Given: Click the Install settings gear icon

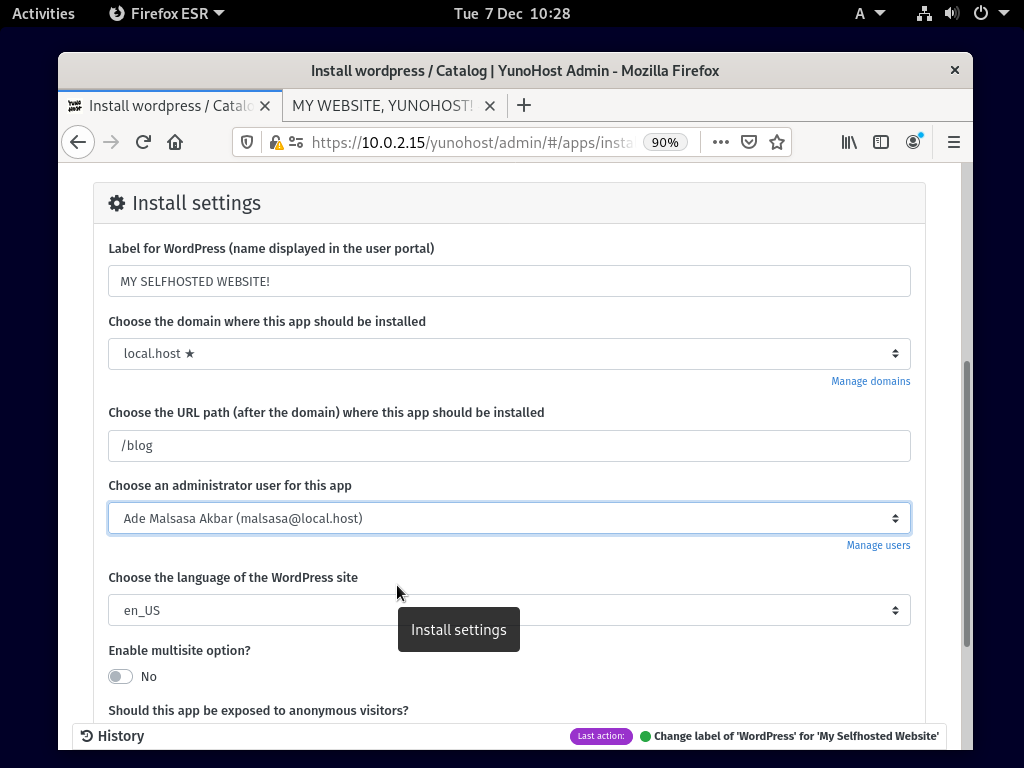Looking at the screenshot, I should point(117,203).
